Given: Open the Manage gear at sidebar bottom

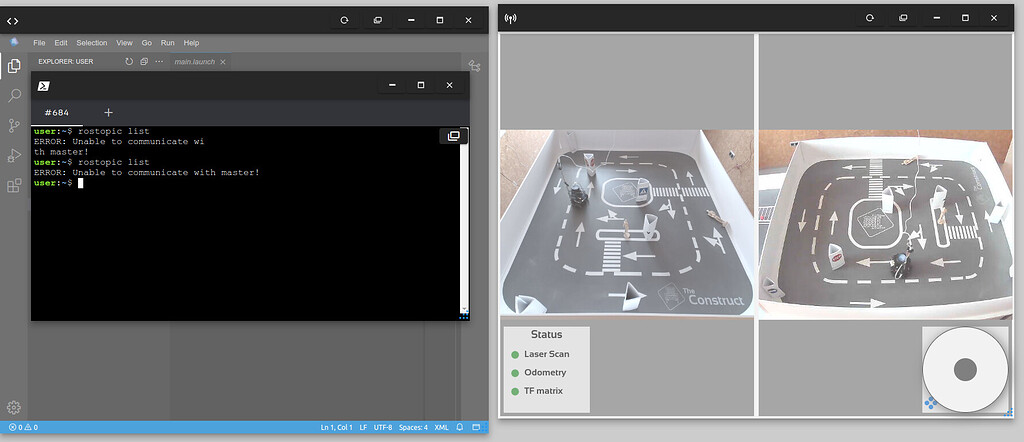Looking at the screenshot, I should (14, 407).
